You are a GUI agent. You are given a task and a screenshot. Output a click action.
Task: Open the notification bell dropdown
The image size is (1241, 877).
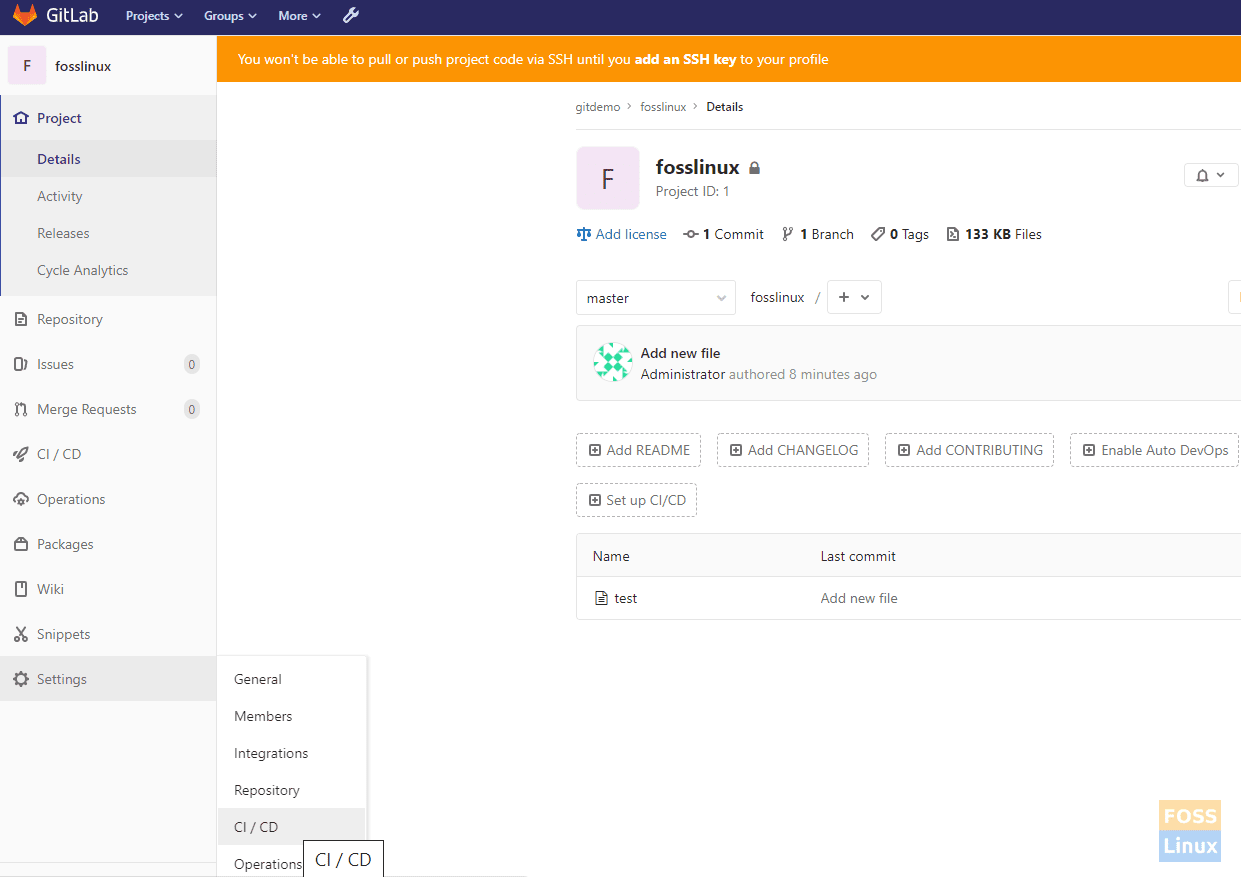[1211, 175]
